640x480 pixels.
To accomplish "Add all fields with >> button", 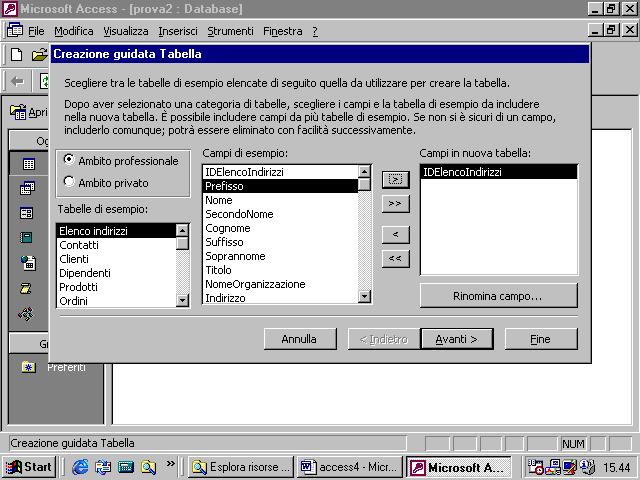I will coord(396,203).
